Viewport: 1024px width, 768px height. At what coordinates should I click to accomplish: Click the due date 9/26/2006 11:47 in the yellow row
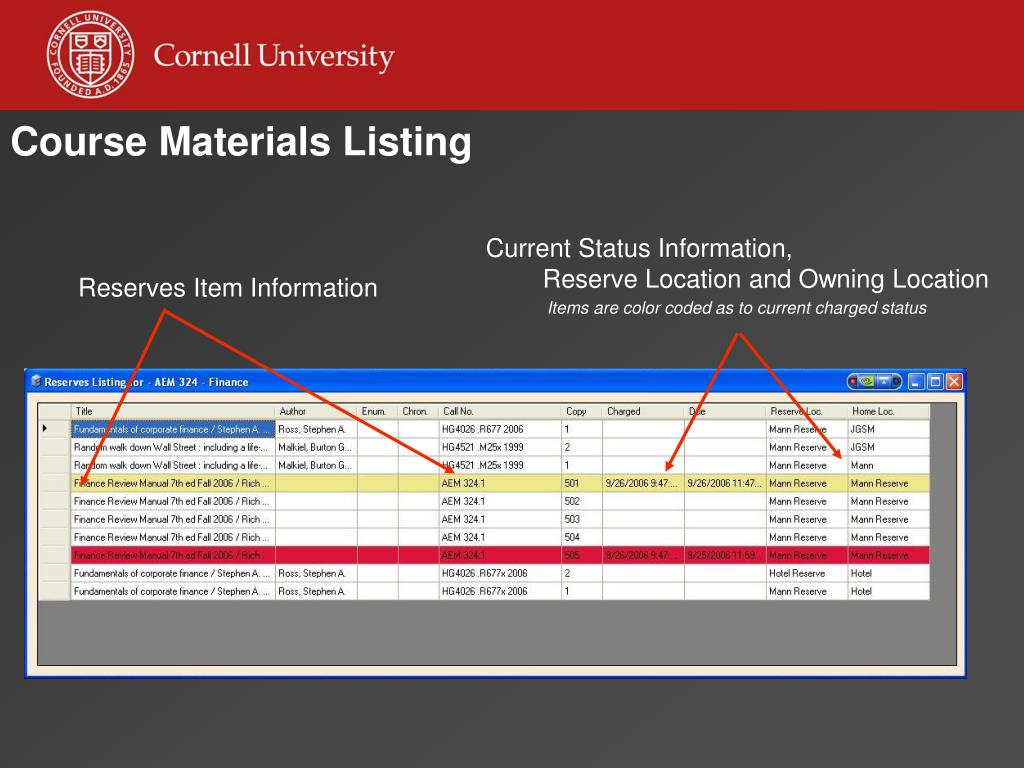pos(724,483)
